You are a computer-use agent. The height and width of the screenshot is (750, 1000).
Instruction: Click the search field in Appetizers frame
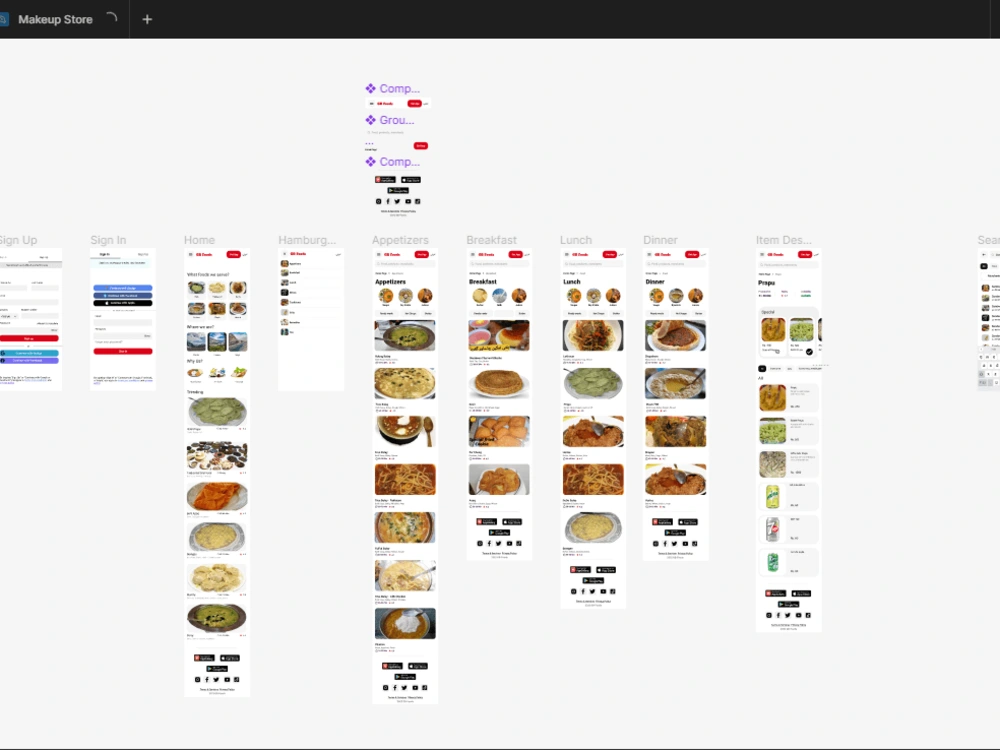click(x=404, y=264)
